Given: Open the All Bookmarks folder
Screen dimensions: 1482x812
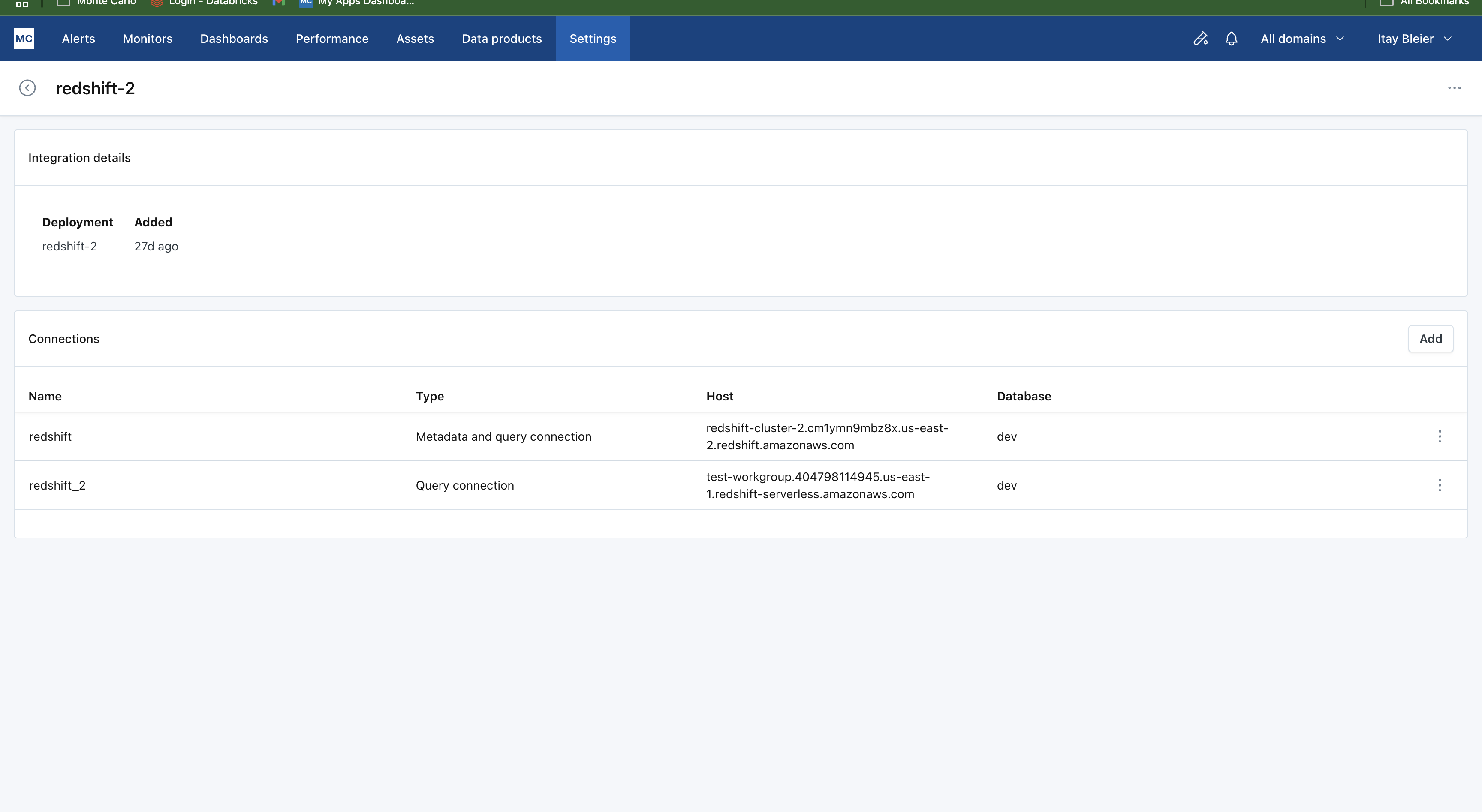Looking at the screenshot, I should tap(1425, 3).
